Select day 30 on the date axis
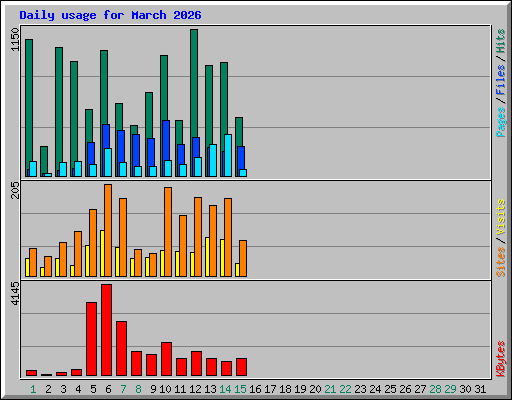Image resolution: width=512 pixels, height=400 pixels. point(465,389)
